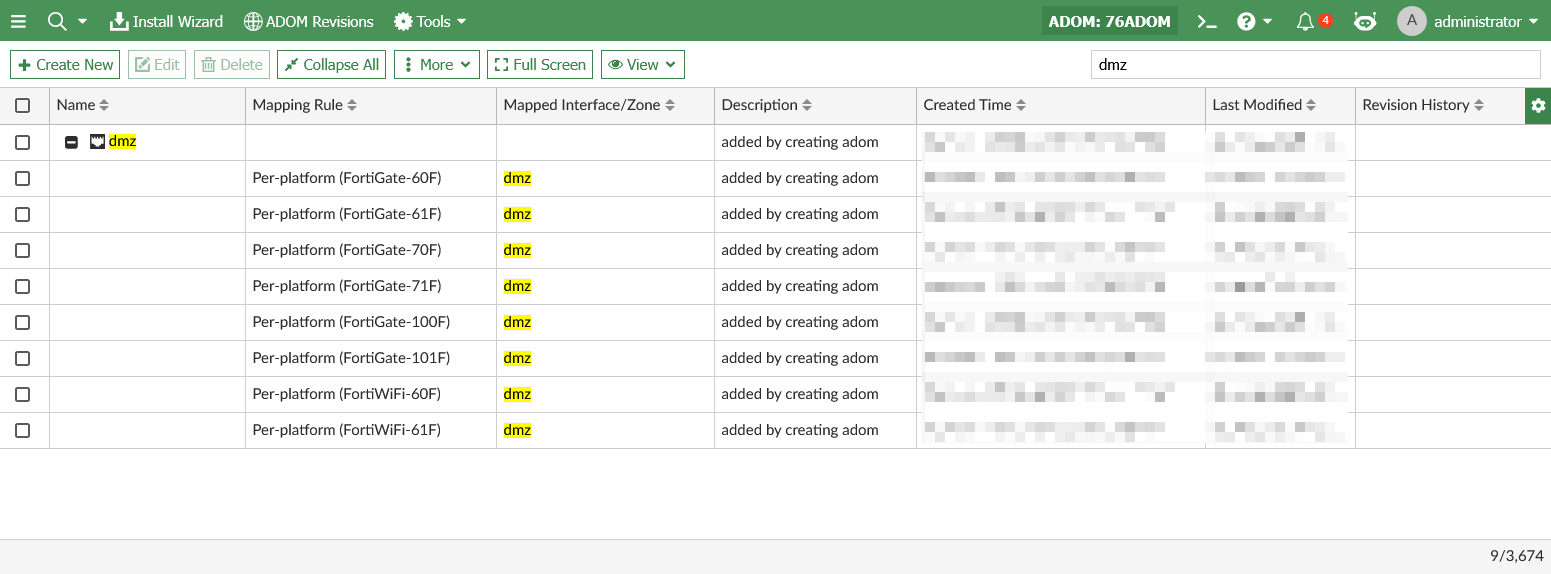Check the FortiGate-101F row checkbox

click(x=23, y=358)
